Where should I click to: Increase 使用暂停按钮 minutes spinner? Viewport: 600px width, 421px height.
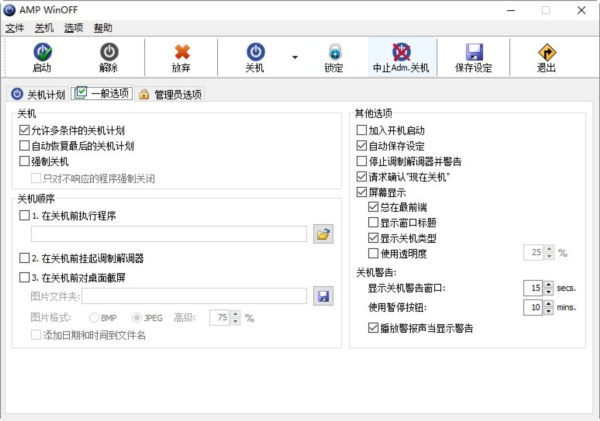[x=549, y=304]
